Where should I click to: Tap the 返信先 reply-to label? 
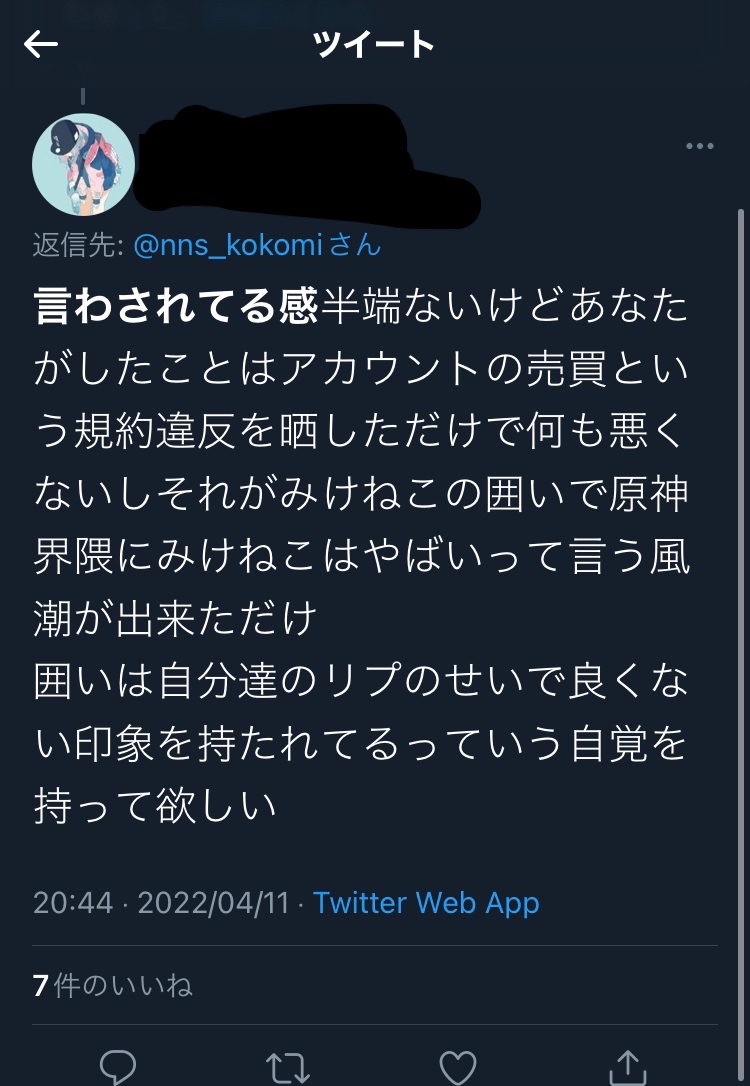click(x=78, y=245)
